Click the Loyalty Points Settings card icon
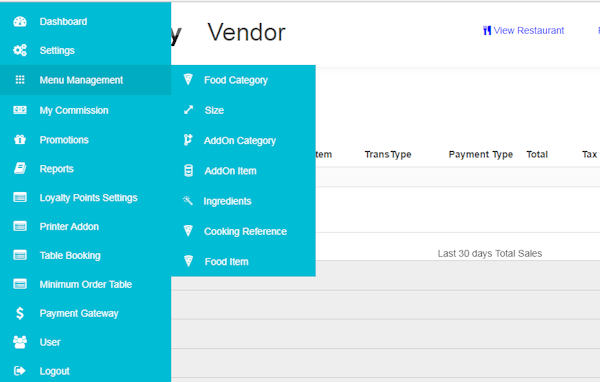 coord(20,197)
